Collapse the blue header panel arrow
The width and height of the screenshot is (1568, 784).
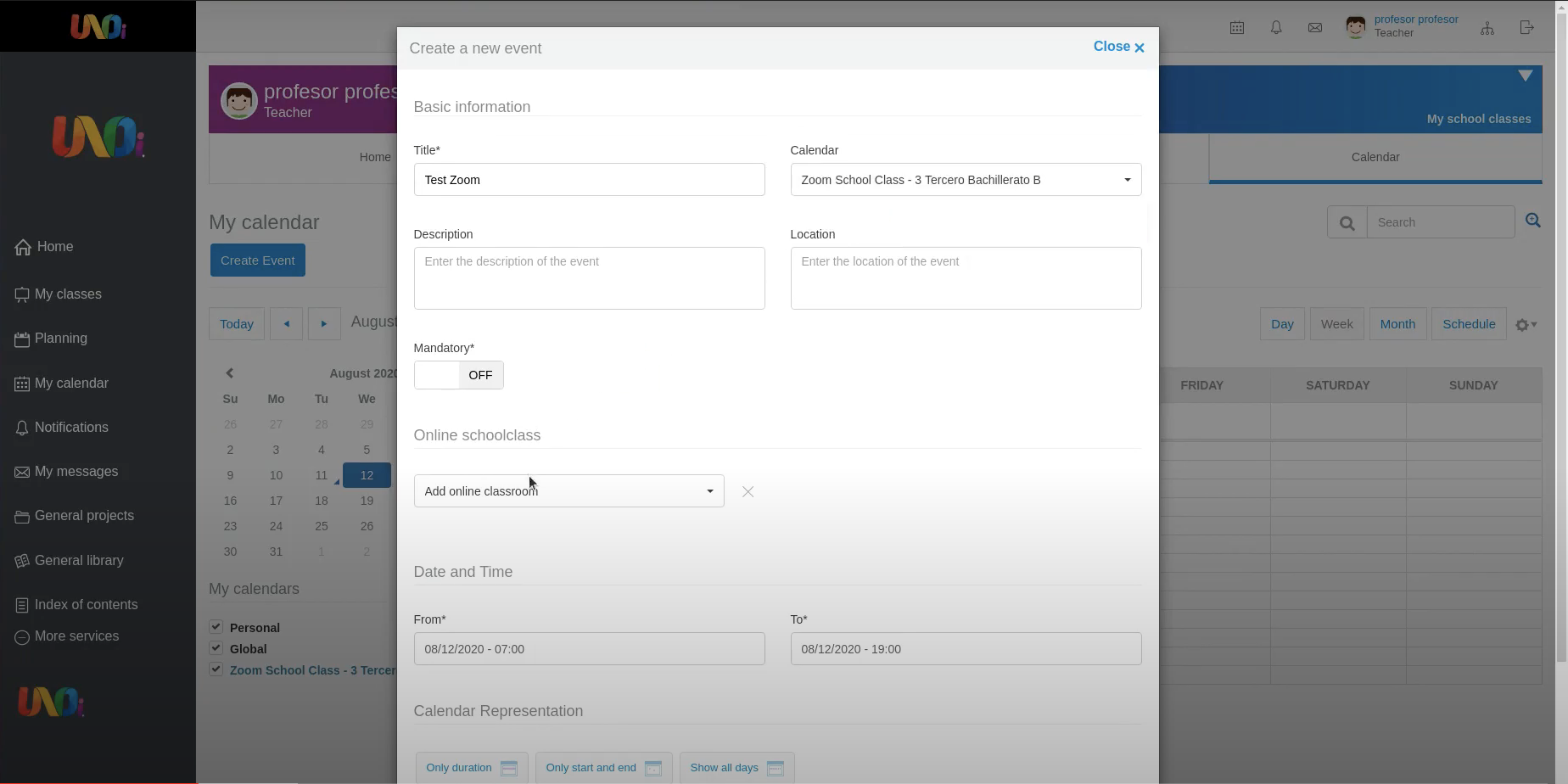pos(1525,76)
